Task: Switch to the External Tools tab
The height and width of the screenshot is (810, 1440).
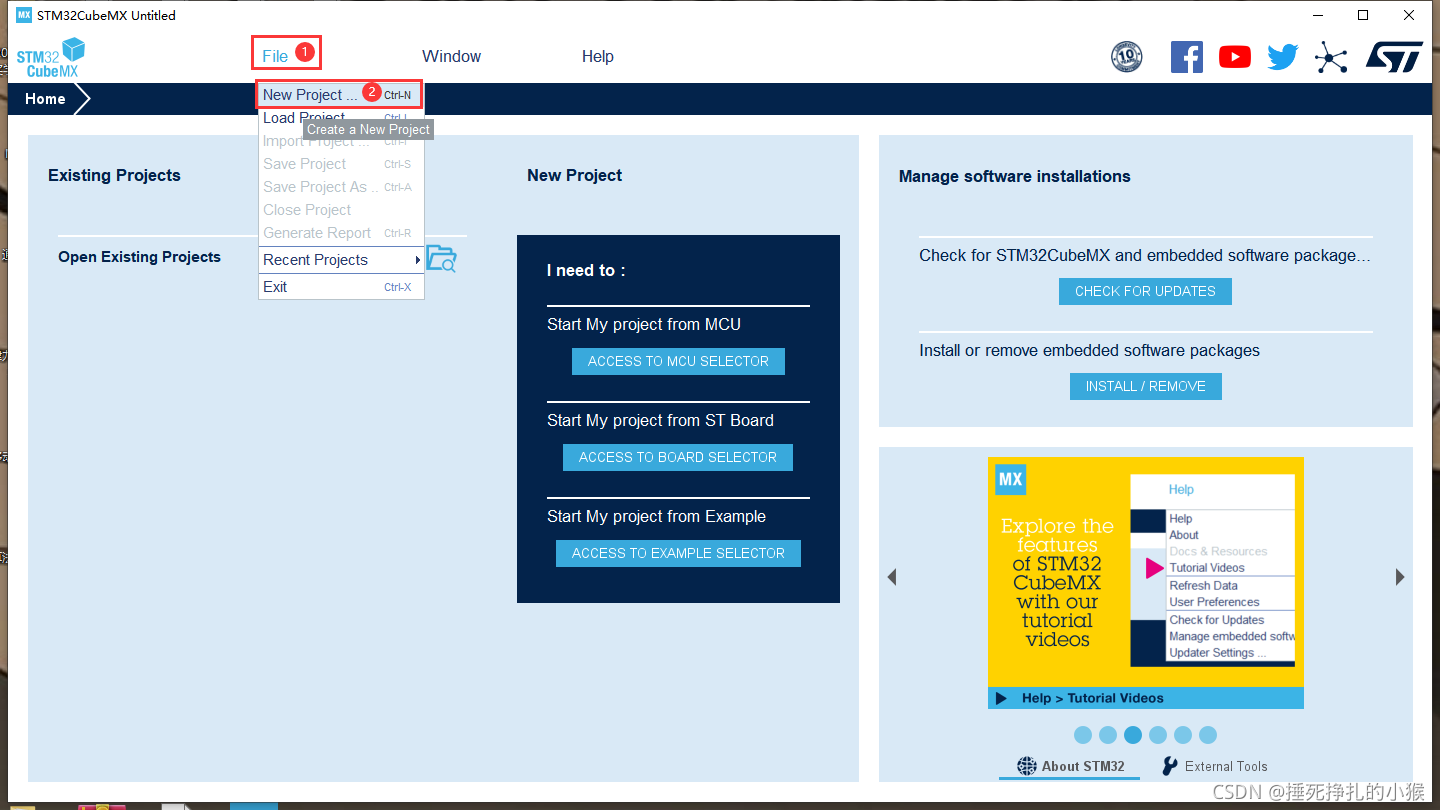Action: (x=1215, y=766)
